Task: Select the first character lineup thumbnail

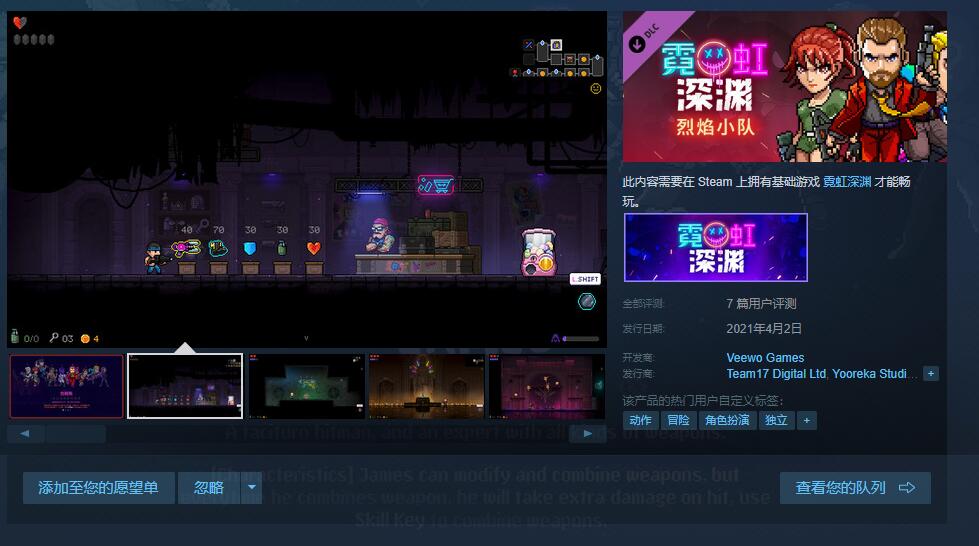Action: point(66,386)
